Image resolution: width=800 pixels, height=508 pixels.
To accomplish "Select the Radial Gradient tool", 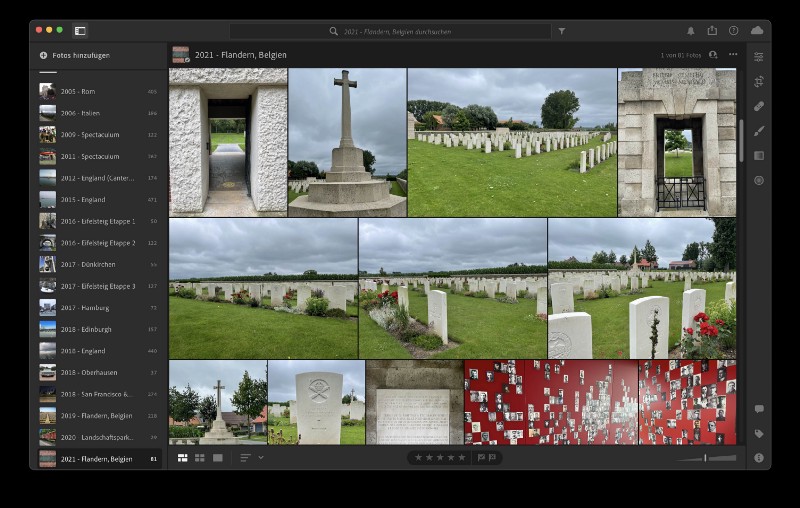I will tap(758, 181).
